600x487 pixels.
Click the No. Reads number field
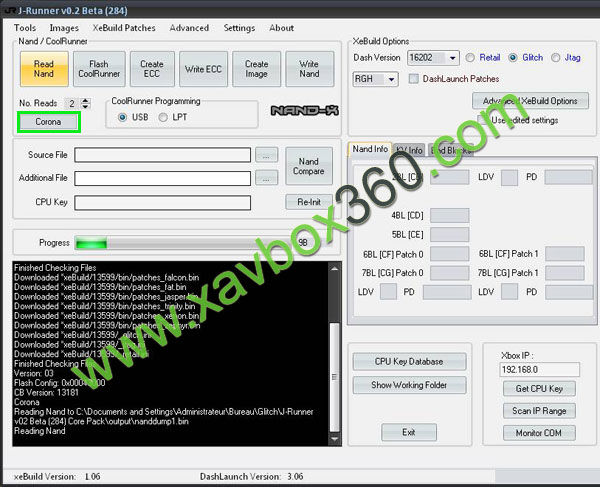pos(73,103)
